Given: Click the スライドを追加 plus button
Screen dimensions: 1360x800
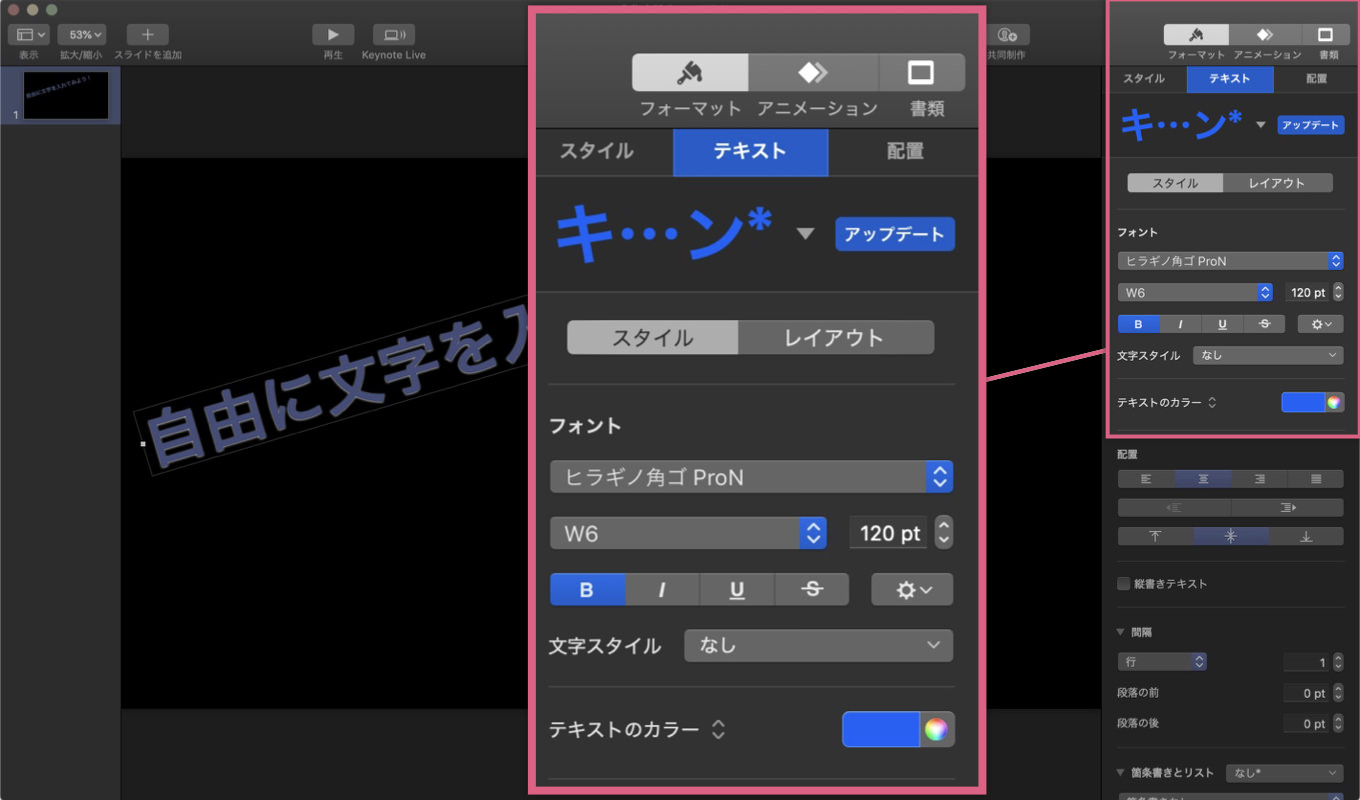Looking at the screenshot, I should [x=148, y=35].
